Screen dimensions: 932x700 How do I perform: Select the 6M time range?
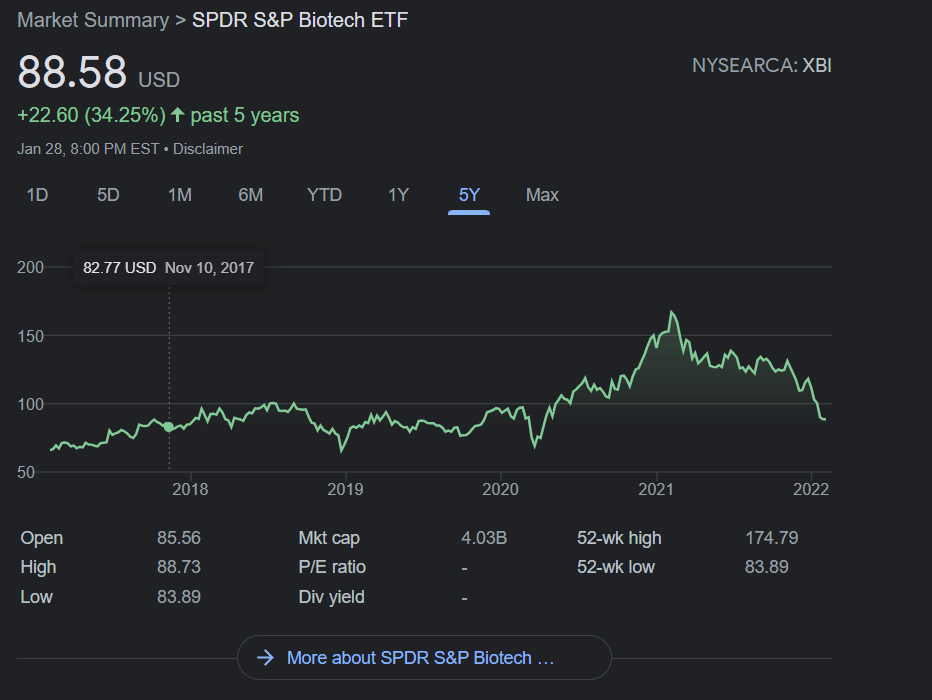coord(250,195)
